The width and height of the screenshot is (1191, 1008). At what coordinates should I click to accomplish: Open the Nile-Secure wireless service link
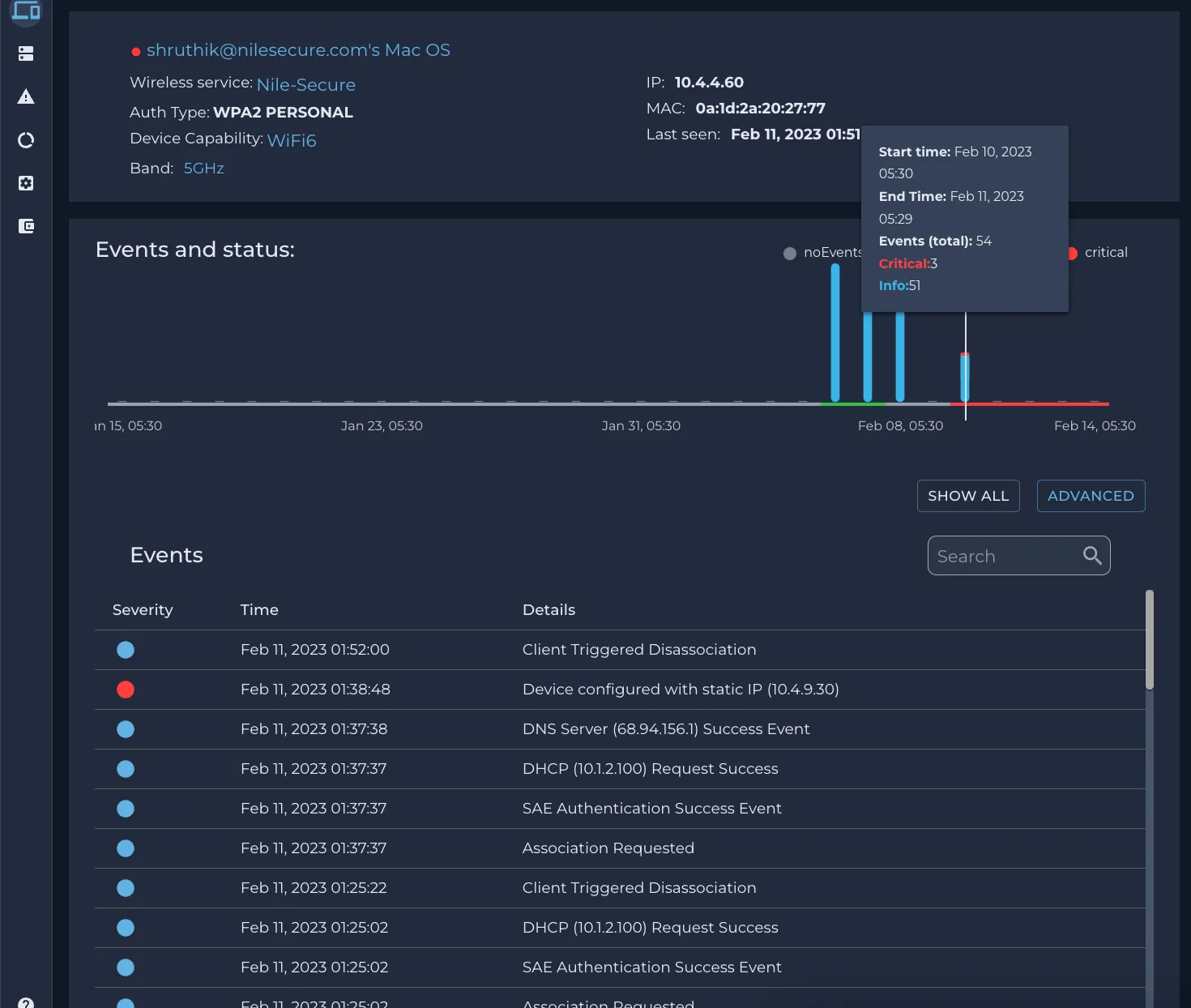[x=306, y=85]
